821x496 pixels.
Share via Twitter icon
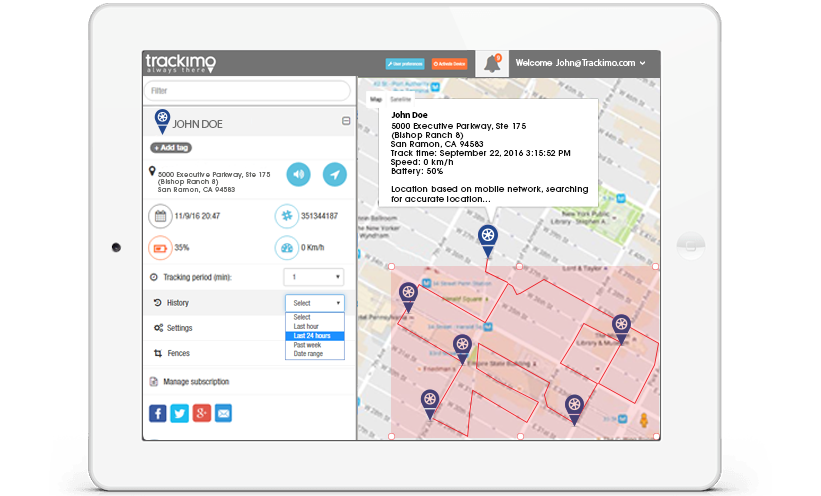180,413
